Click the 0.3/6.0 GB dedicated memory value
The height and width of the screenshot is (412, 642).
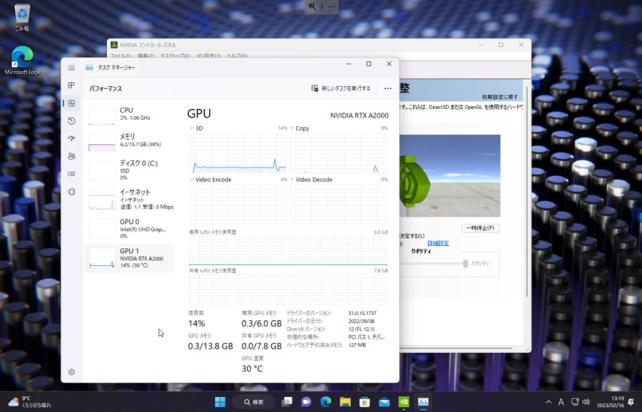(x=262, y=324)
